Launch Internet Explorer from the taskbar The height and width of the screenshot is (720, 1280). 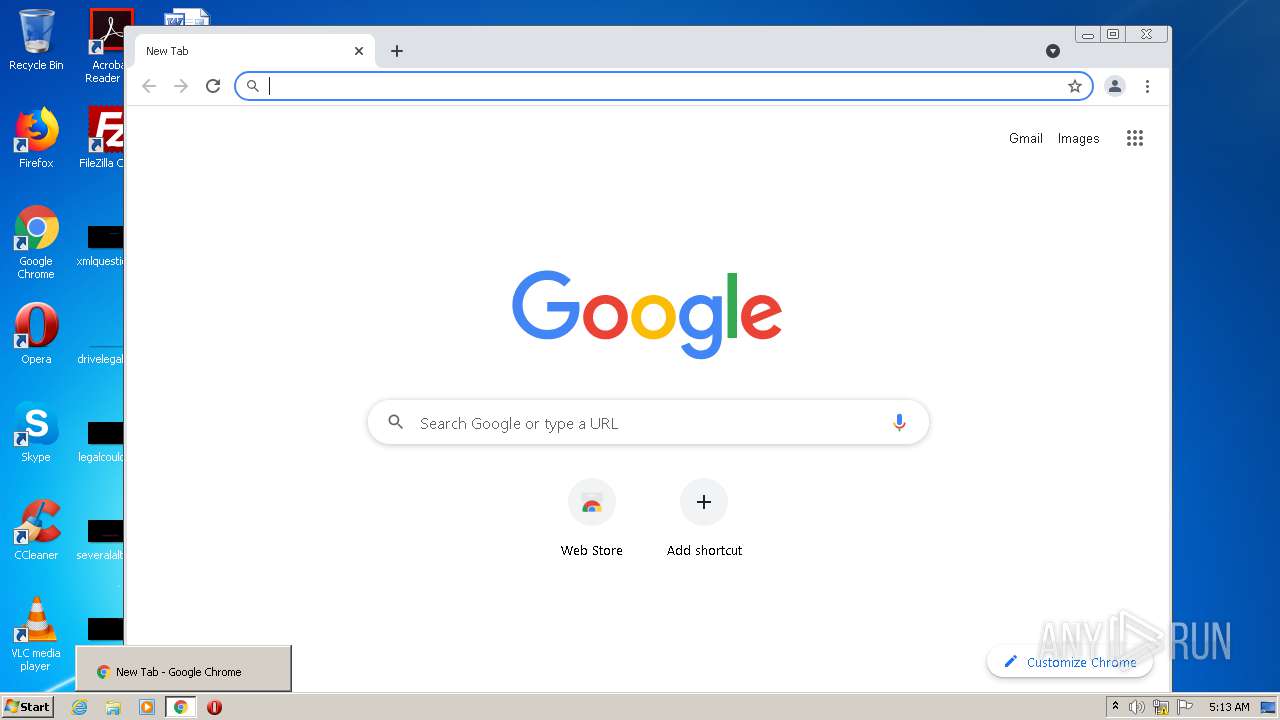(x=80, y=707)
